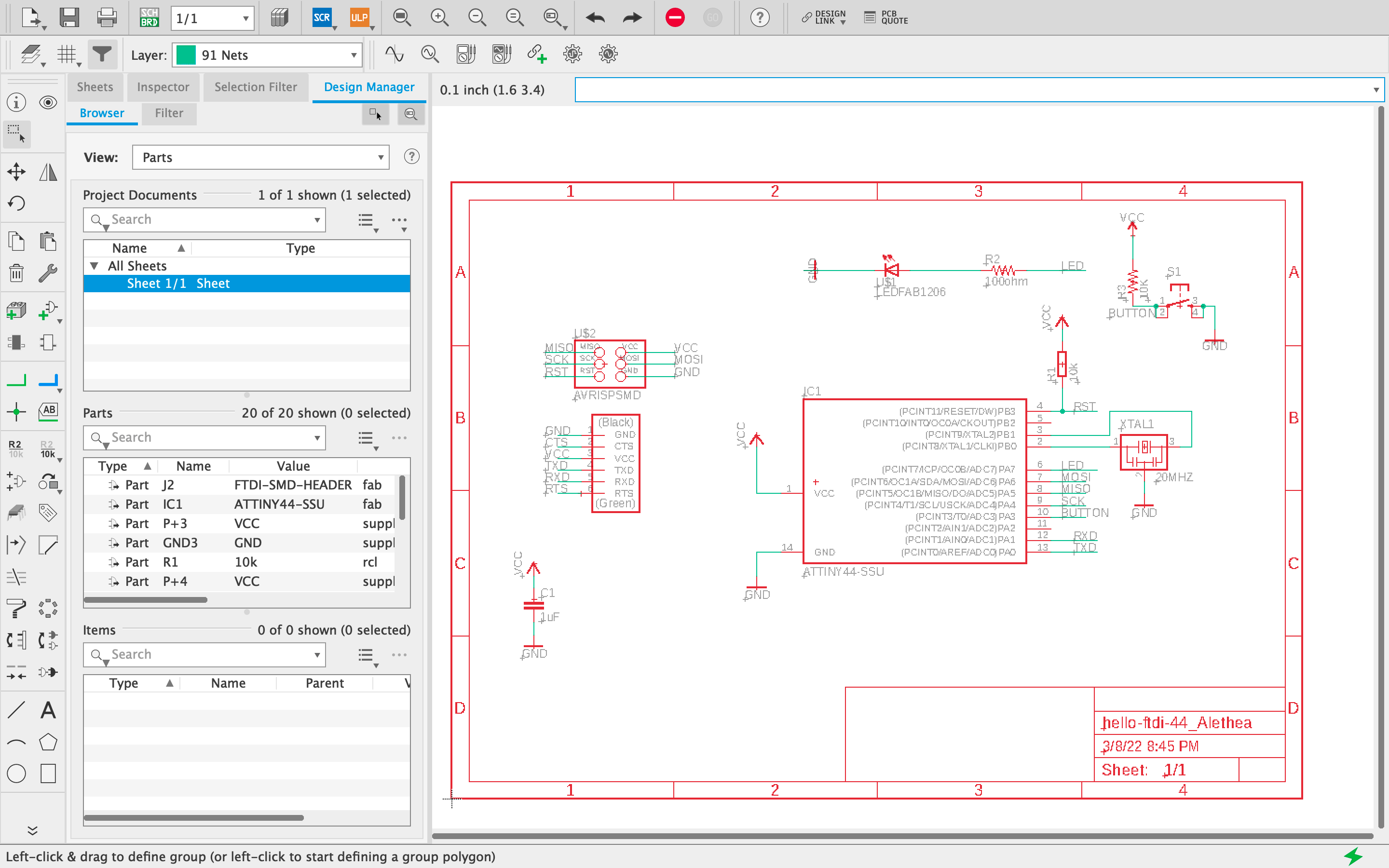1389x868 pixels.
Task: Click the red Stop command icon
Action: point(675,17)
